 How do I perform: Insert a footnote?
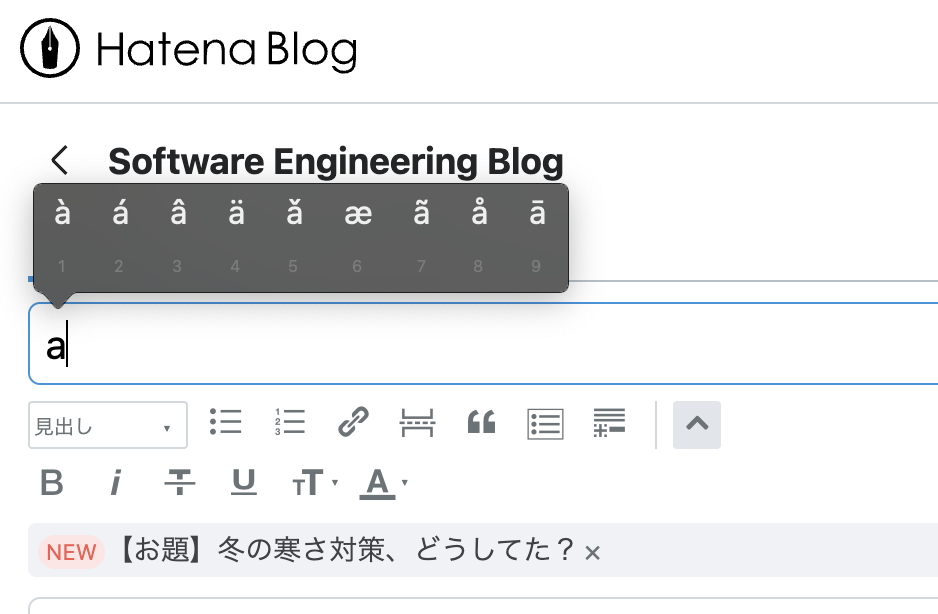pyautogui.click(x=609, y=423)
